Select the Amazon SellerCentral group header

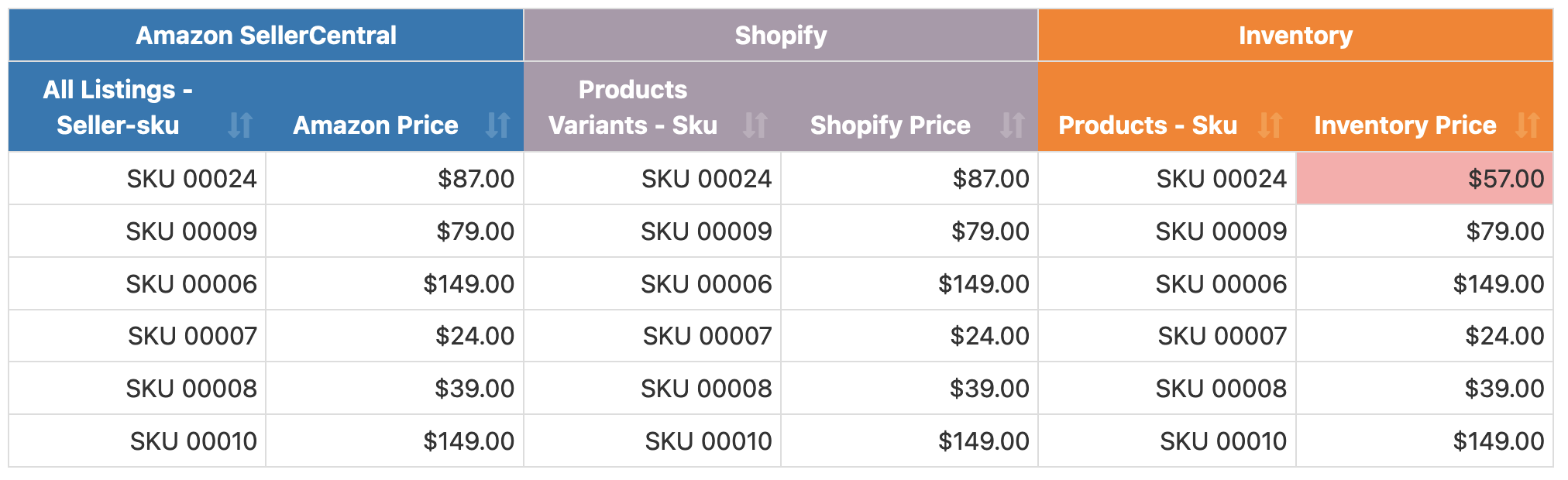pos(266,35)
